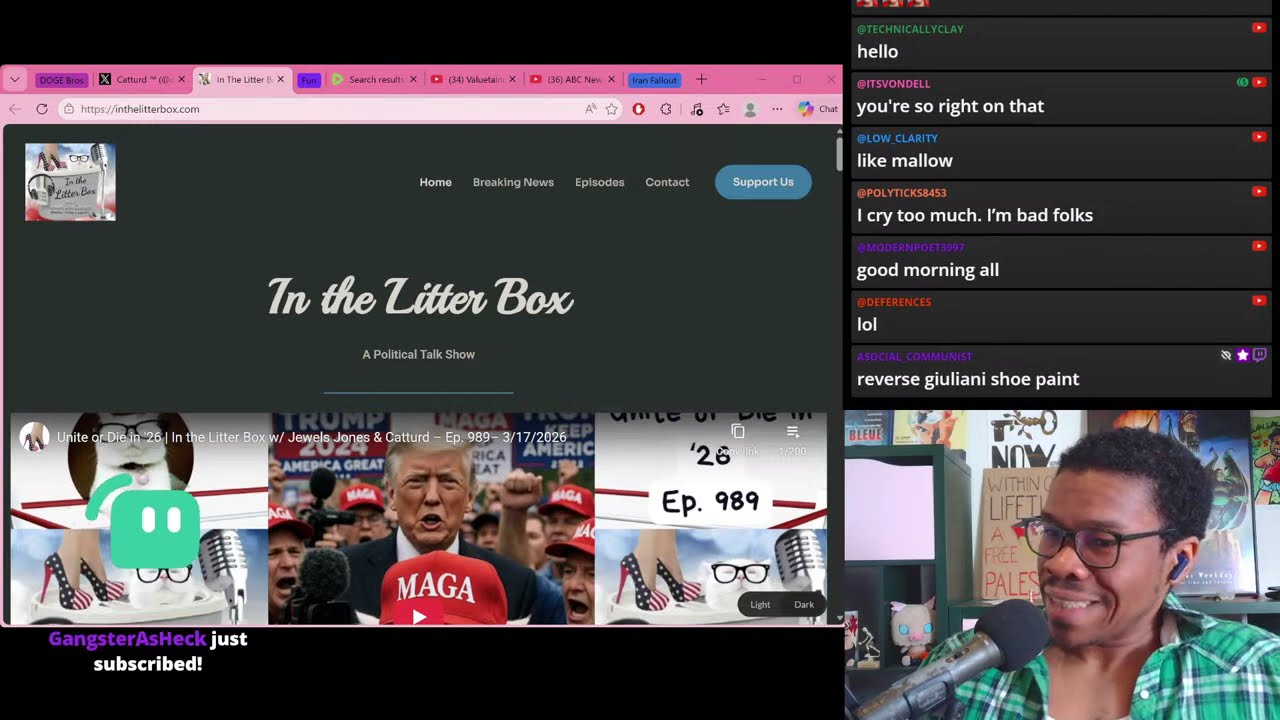Open the Extensions puzzle-piece icon
The height and width of the screenshot is (720, 1280).
[x=666, y=109]
